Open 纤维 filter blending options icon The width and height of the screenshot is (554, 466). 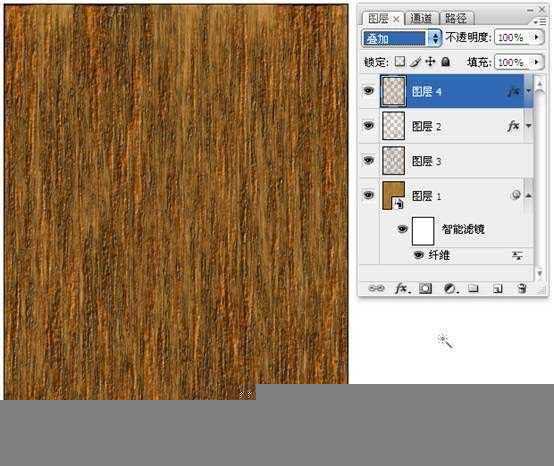(517, 255)
